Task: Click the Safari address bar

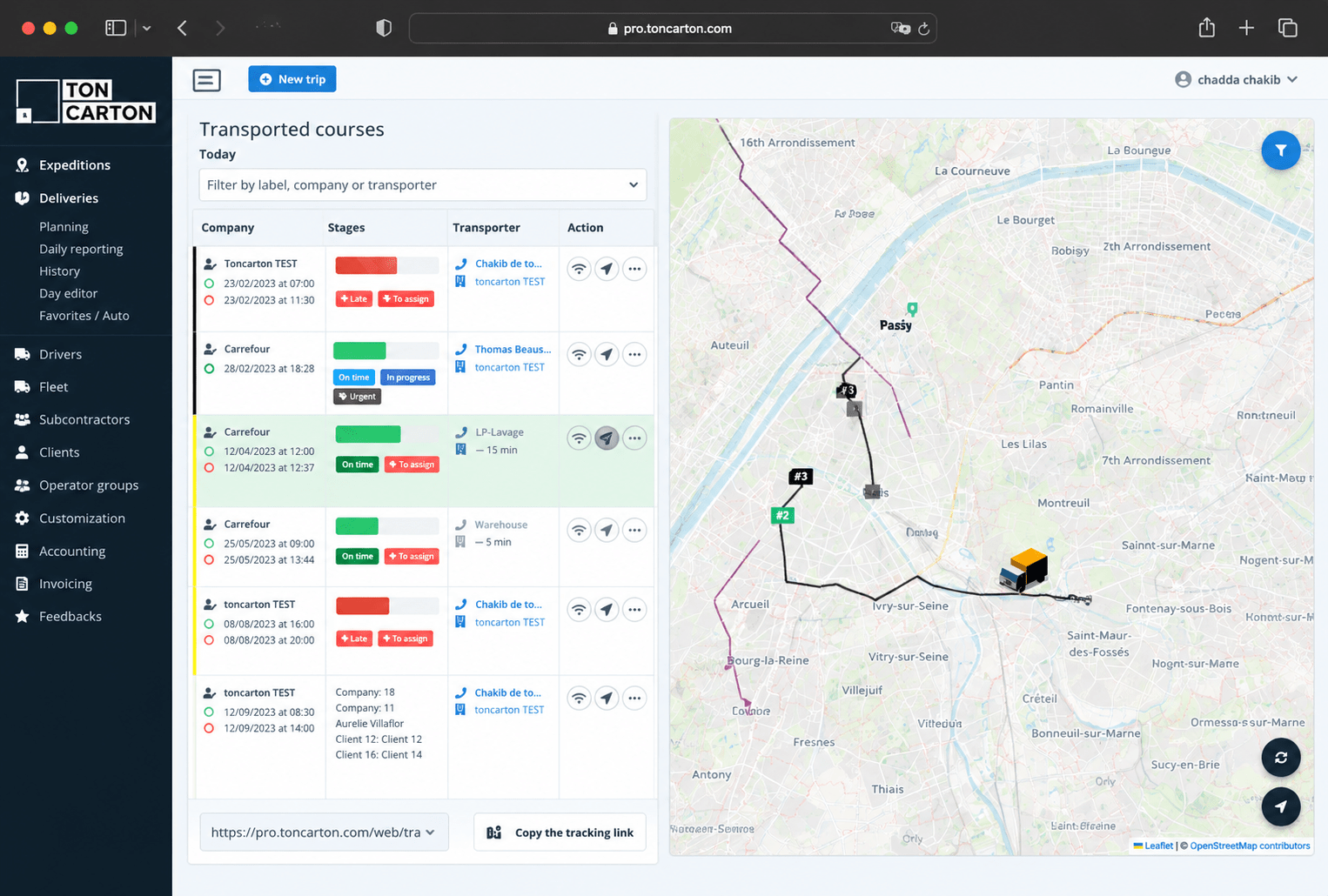Action: (673, 29)
